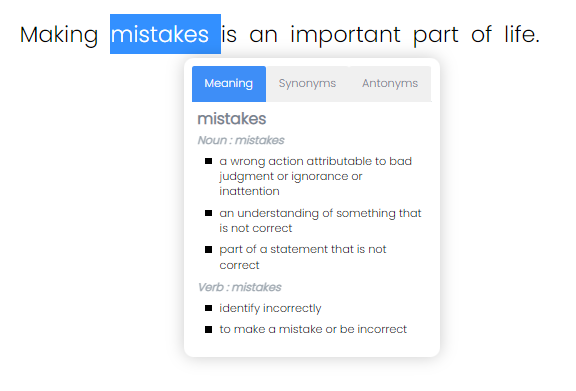Click 'to make a mistake or be incorrect'
The width and height of the screenshot is (576, 391).
(x=313, y=329)
